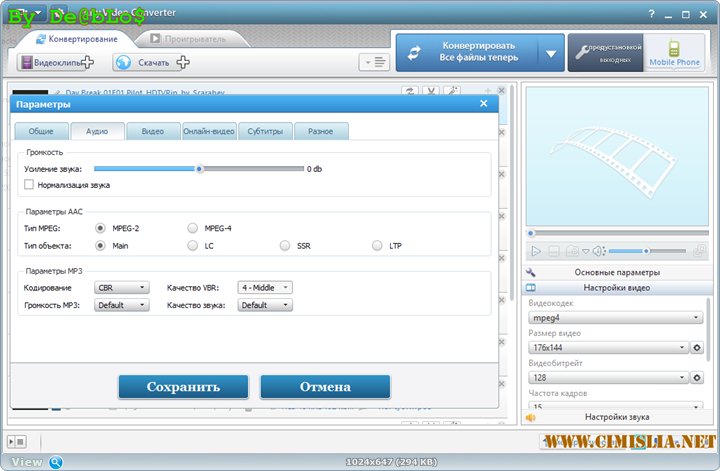Open the Видеокодек mpeg4 dropdown

coord(614,317)
